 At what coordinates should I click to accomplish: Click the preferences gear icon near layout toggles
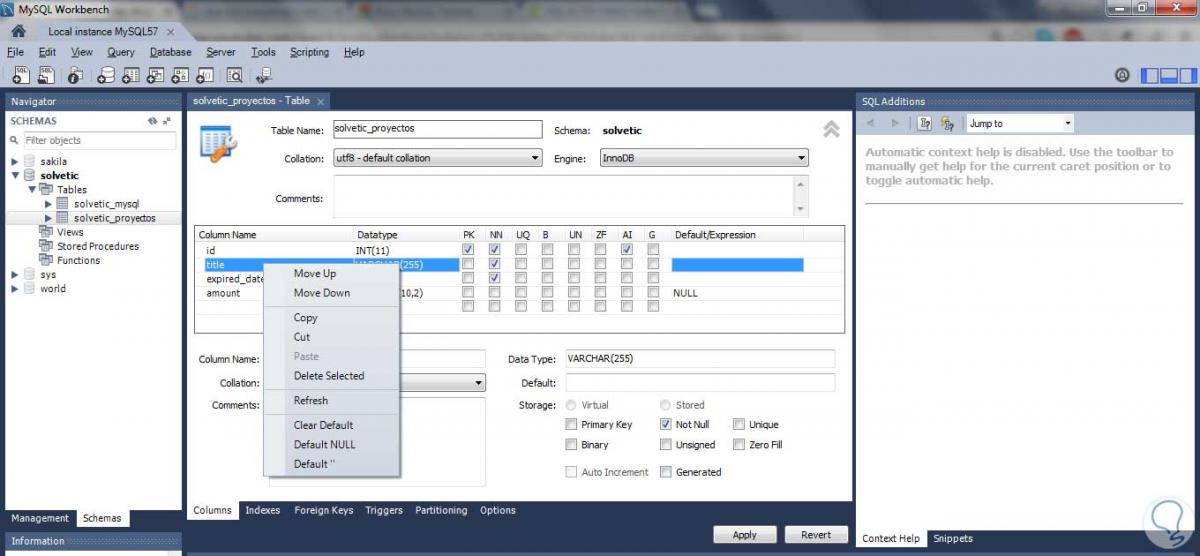pyautogui.click(x=1122, y=75)
